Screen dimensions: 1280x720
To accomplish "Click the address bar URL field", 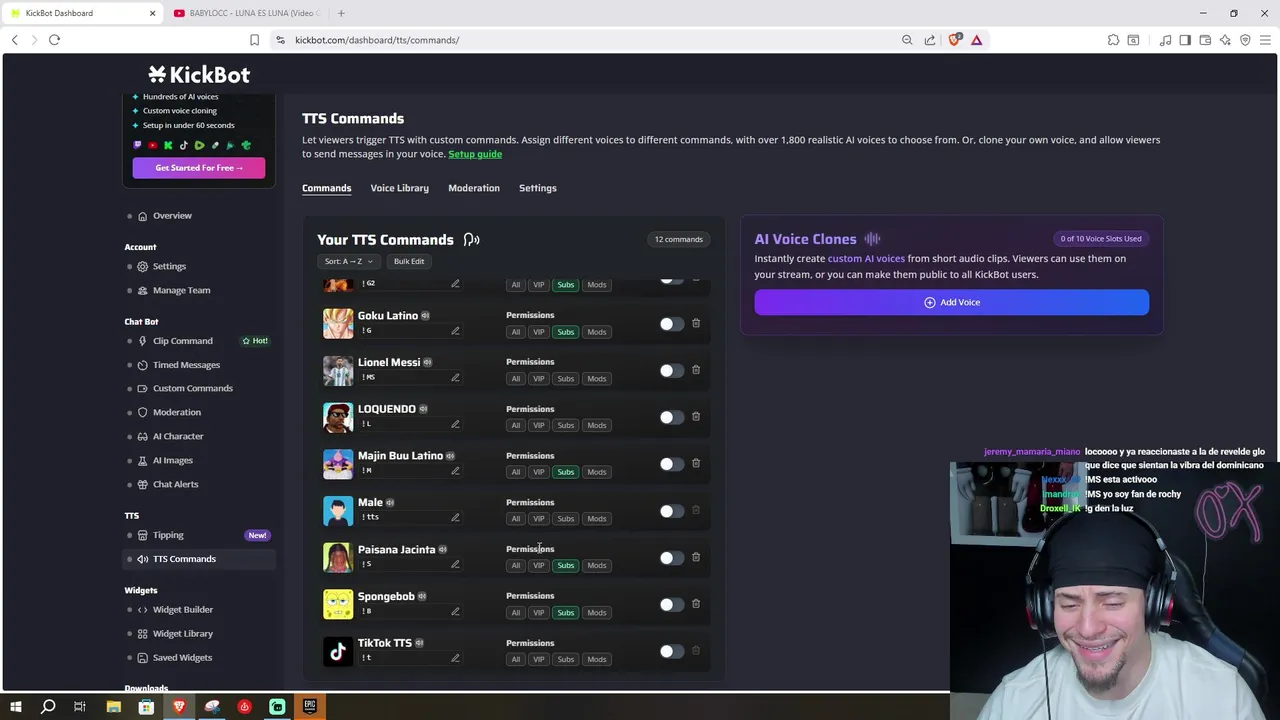I will [590, 40].
